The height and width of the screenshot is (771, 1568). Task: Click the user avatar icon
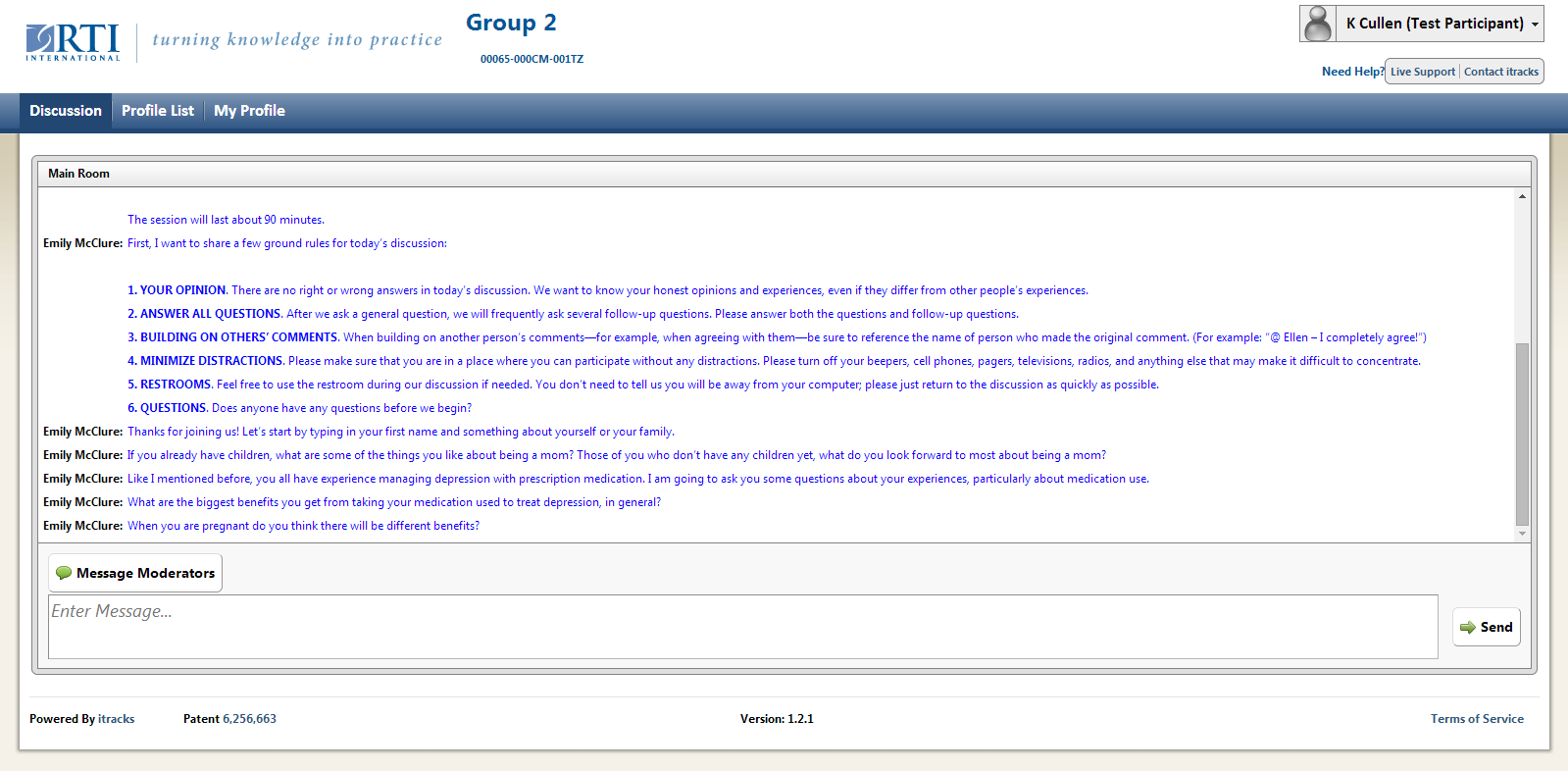click(x=1319, y=24)
